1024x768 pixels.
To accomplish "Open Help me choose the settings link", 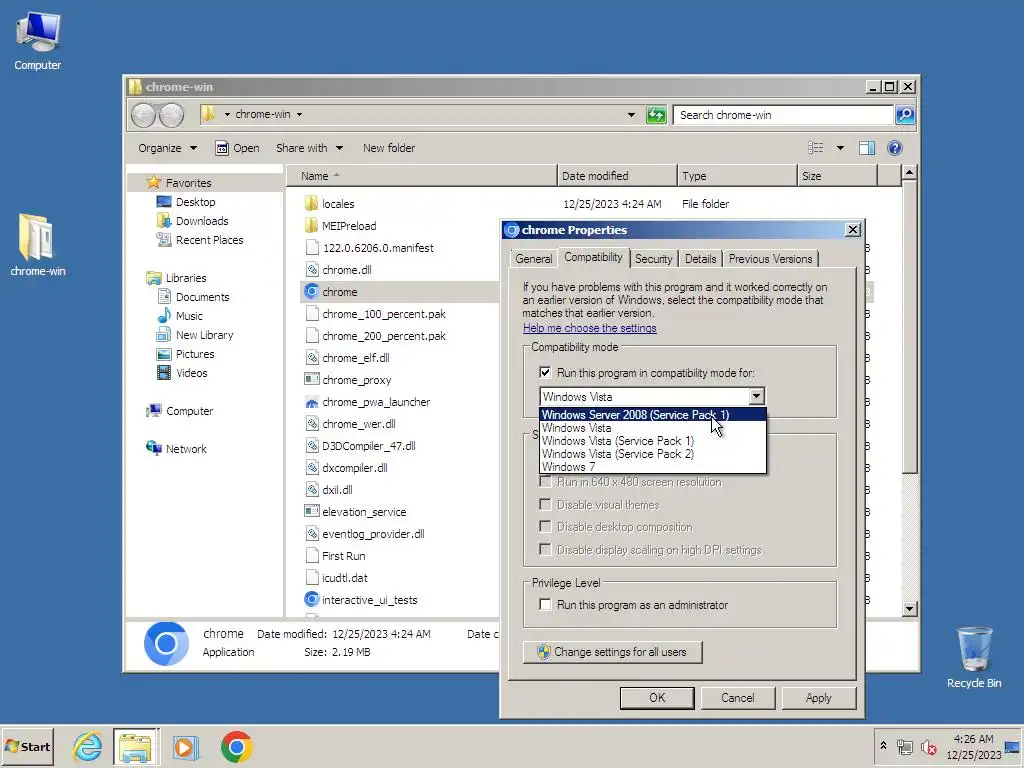I will pyautogui.click(x=590, y=328).
